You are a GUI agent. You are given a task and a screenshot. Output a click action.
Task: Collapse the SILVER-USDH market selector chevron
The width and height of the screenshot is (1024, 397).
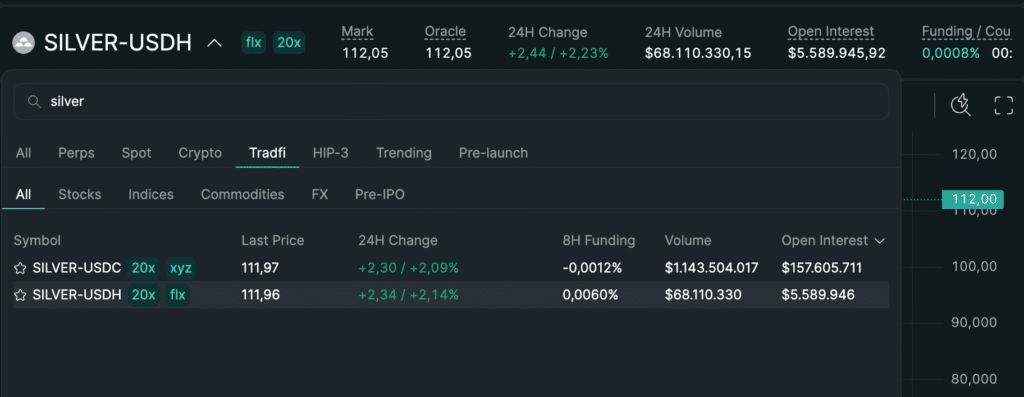(x=214, y=44)
